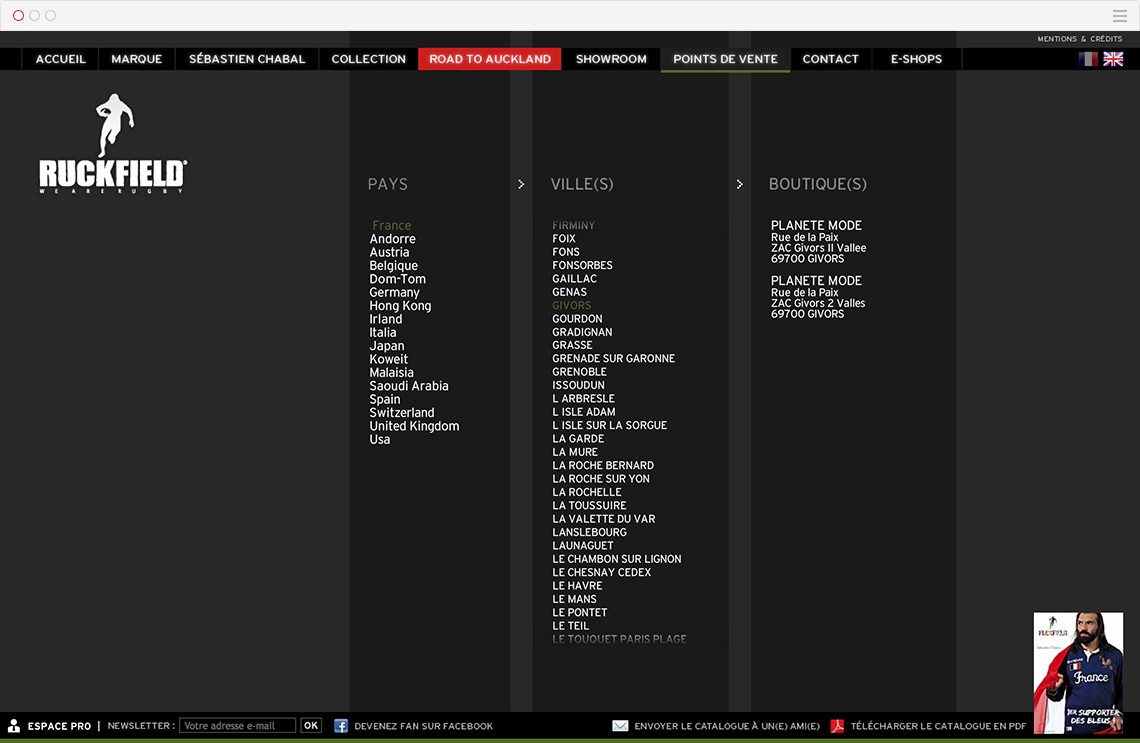The image size is (1140, 743).
Task: Select France in the country list
Action: (x=391, y=225)
